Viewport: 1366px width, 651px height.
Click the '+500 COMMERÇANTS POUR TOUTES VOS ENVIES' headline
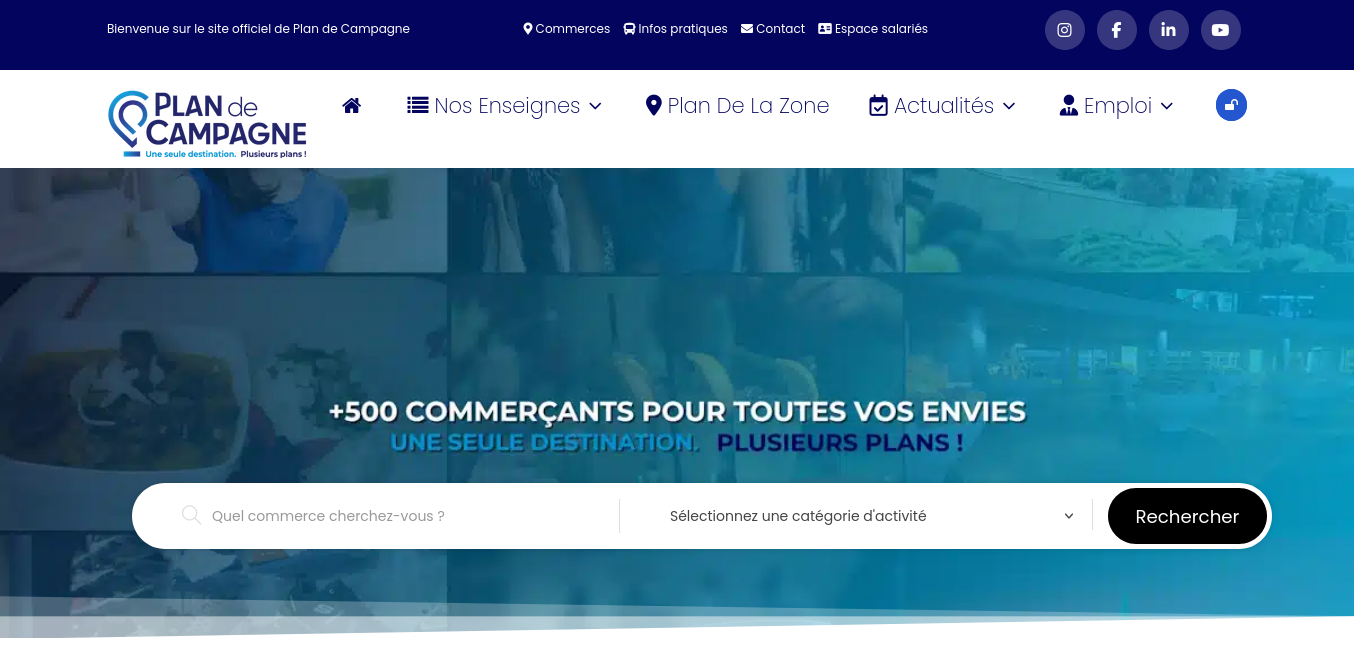(677, 411)
